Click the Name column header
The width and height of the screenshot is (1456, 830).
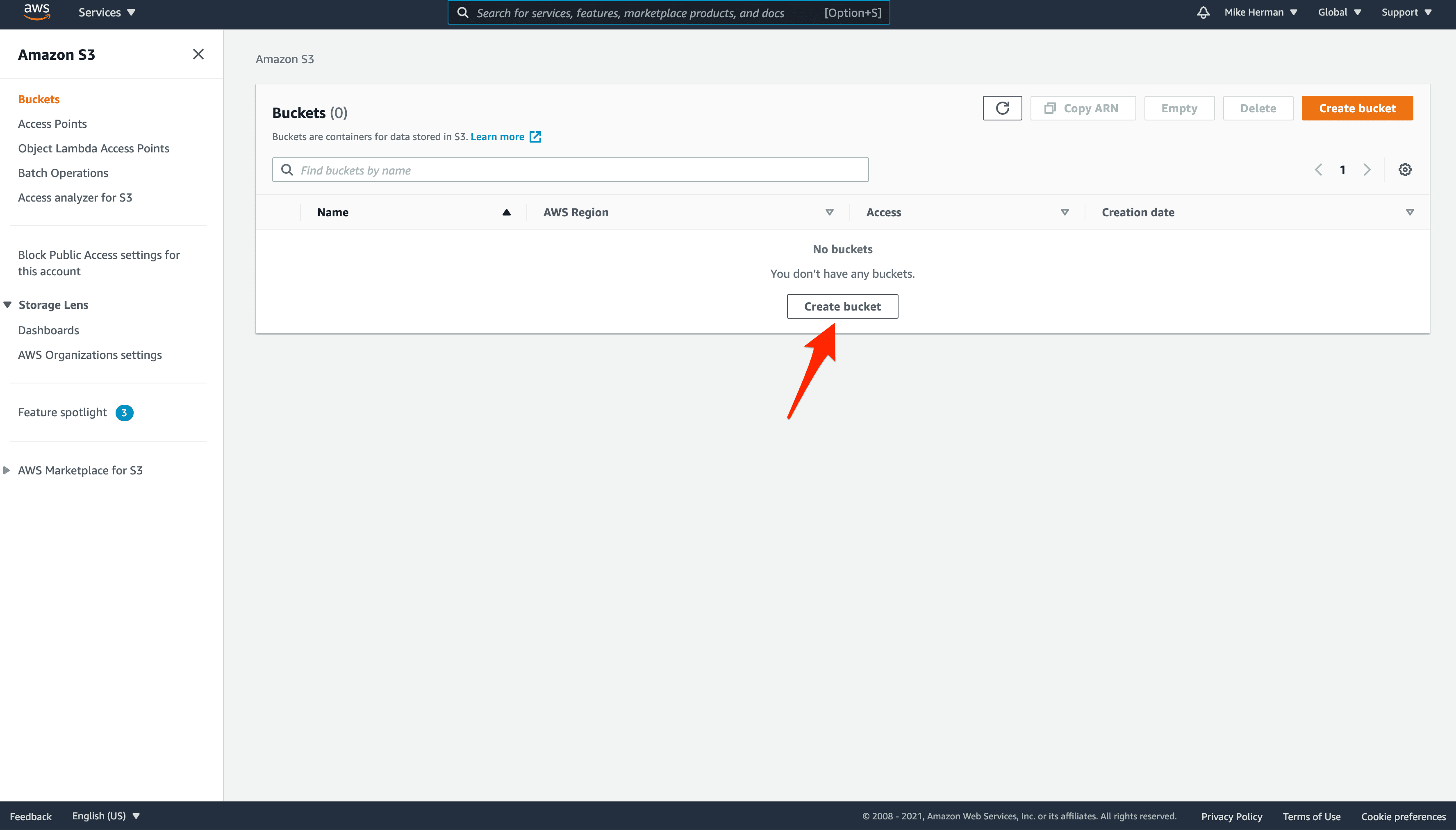(333, 212)
